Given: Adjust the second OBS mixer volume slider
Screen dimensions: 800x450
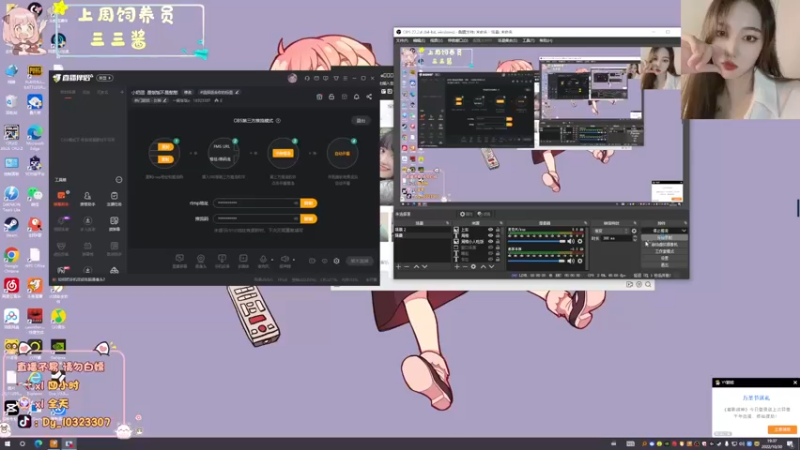Looking at the screenshot, I should [537, 261].
